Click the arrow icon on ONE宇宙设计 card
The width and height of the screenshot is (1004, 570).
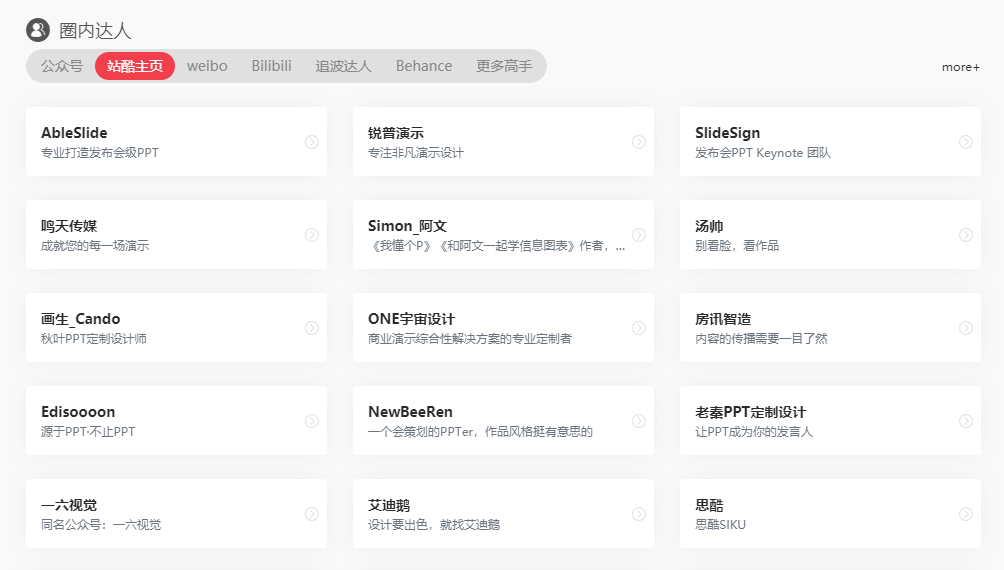point(639,328)
